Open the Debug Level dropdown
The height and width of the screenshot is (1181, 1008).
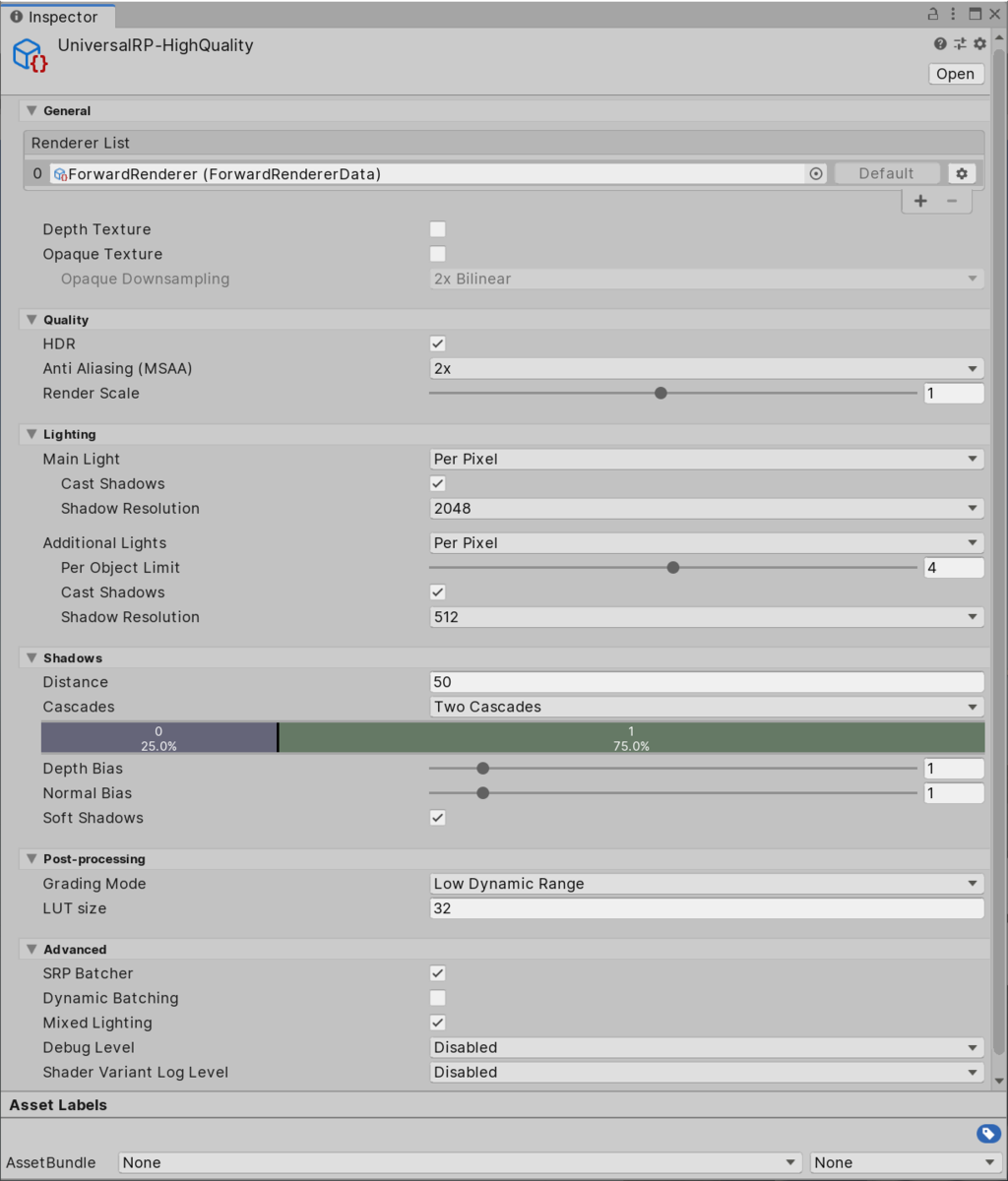tap(707, 1047)
